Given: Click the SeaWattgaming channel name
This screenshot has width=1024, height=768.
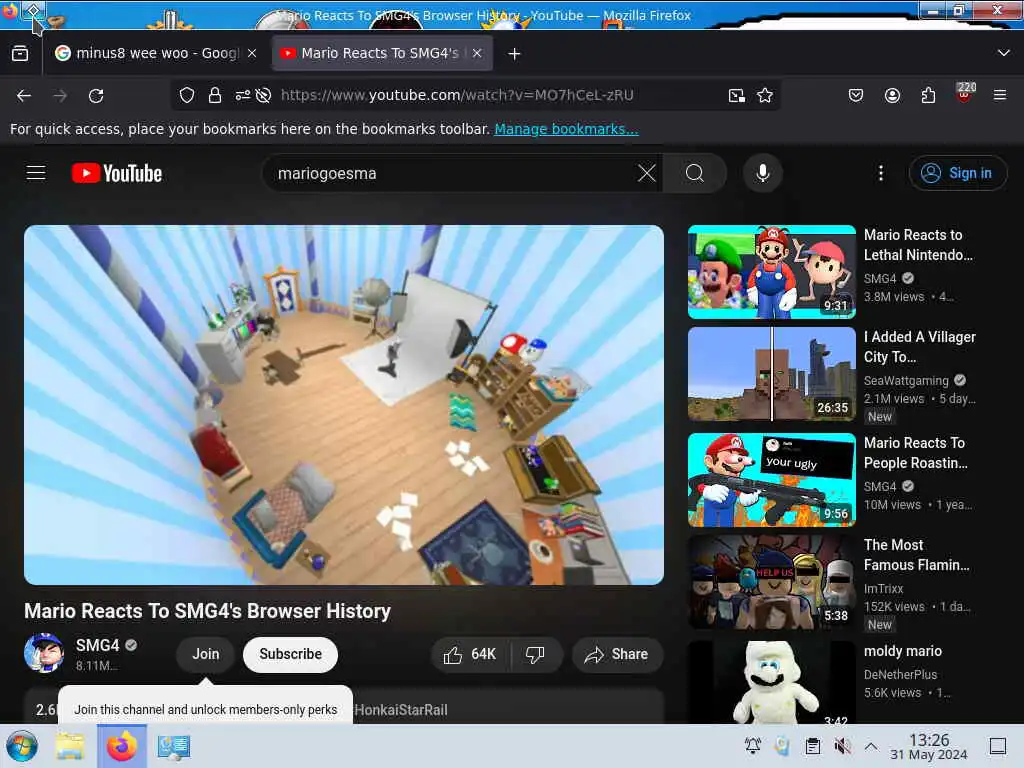Looking at the screenshot, I should click(906, 380).
